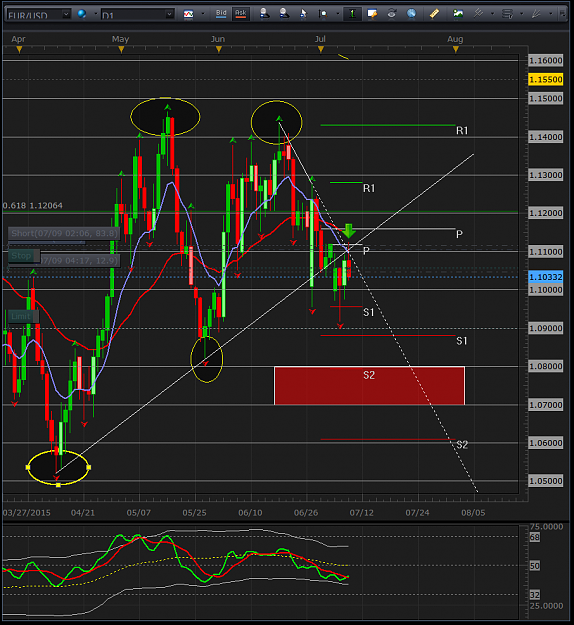Toggle the green auto-scale "1" button
574x625 pixels.
(352, 14)
